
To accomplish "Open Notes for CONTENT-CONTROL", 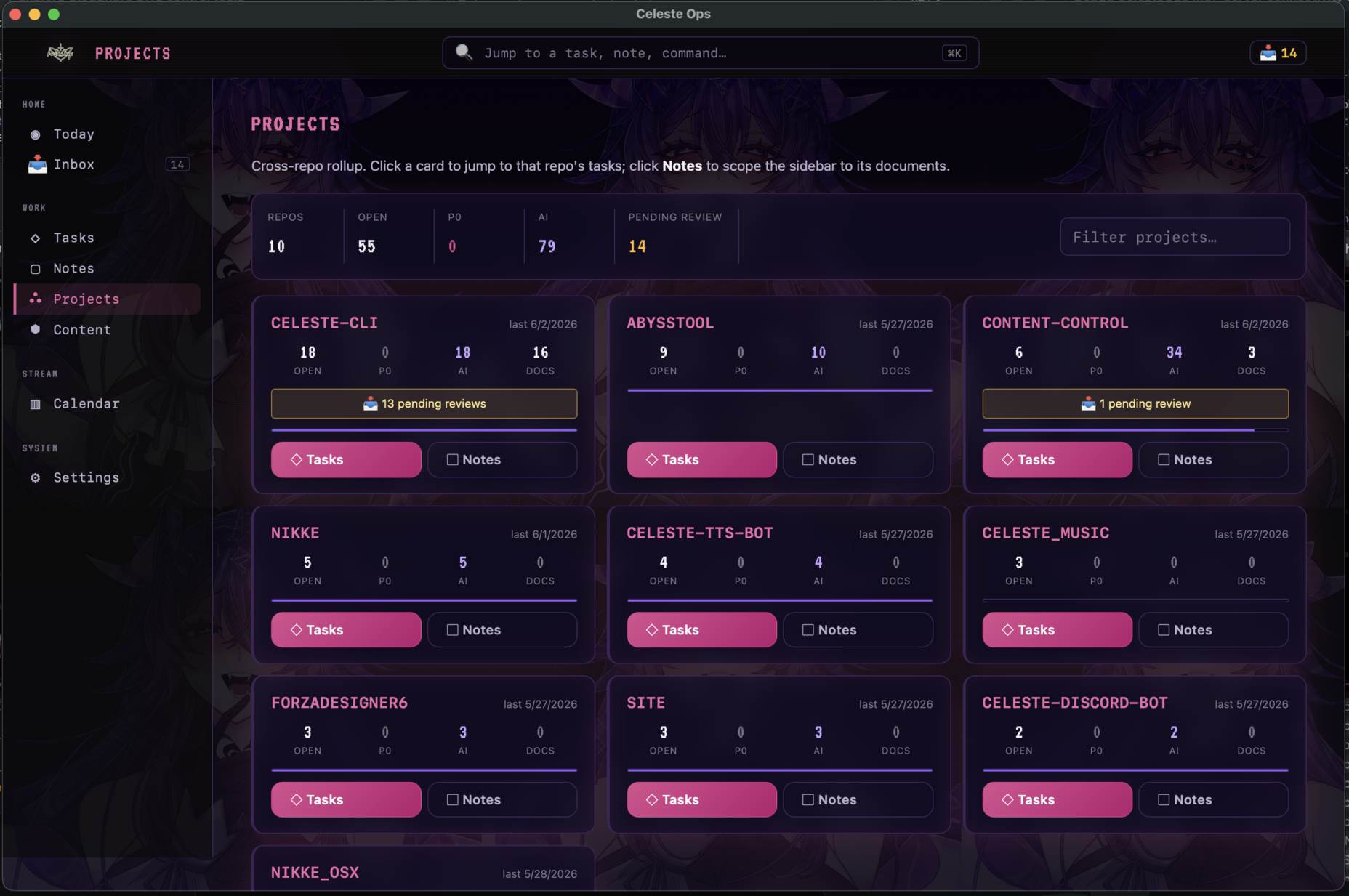I will click(1213, 459).
